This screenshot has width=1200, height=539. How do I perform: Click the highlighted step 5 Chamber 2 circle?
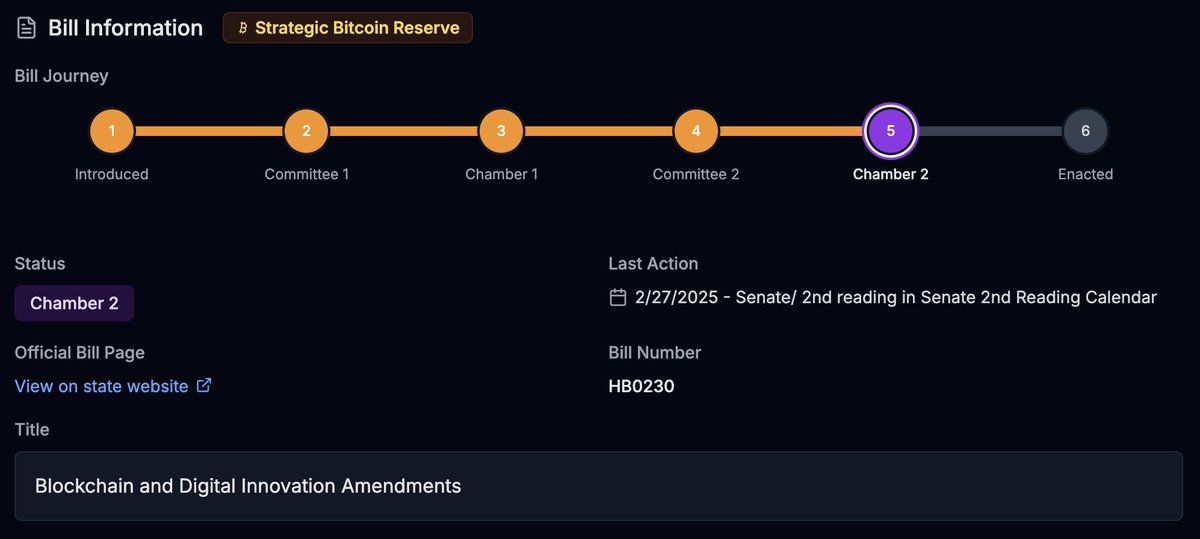pyautogui.click(x=890, y=131)
